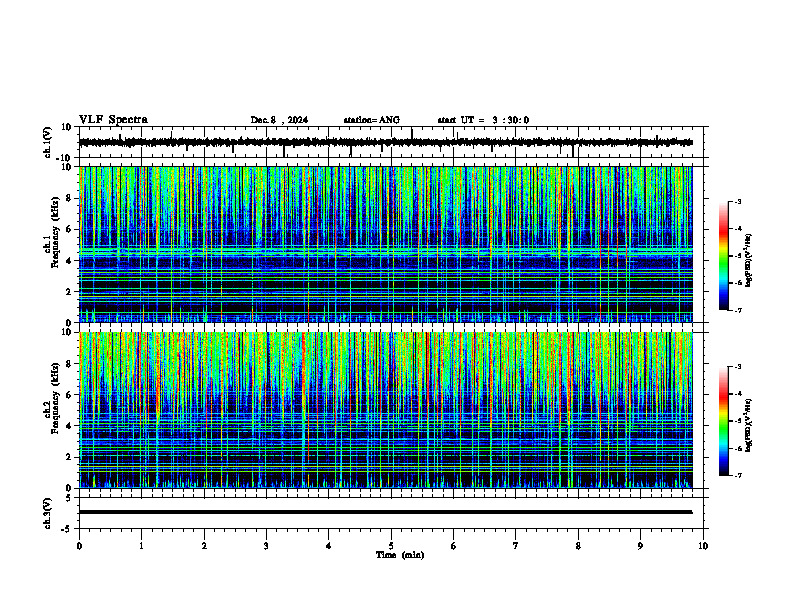This screenshot has width=792, height=612.
Task: Click the ch.1 spectrogram color bar
Action: click(x=724, y=256)
